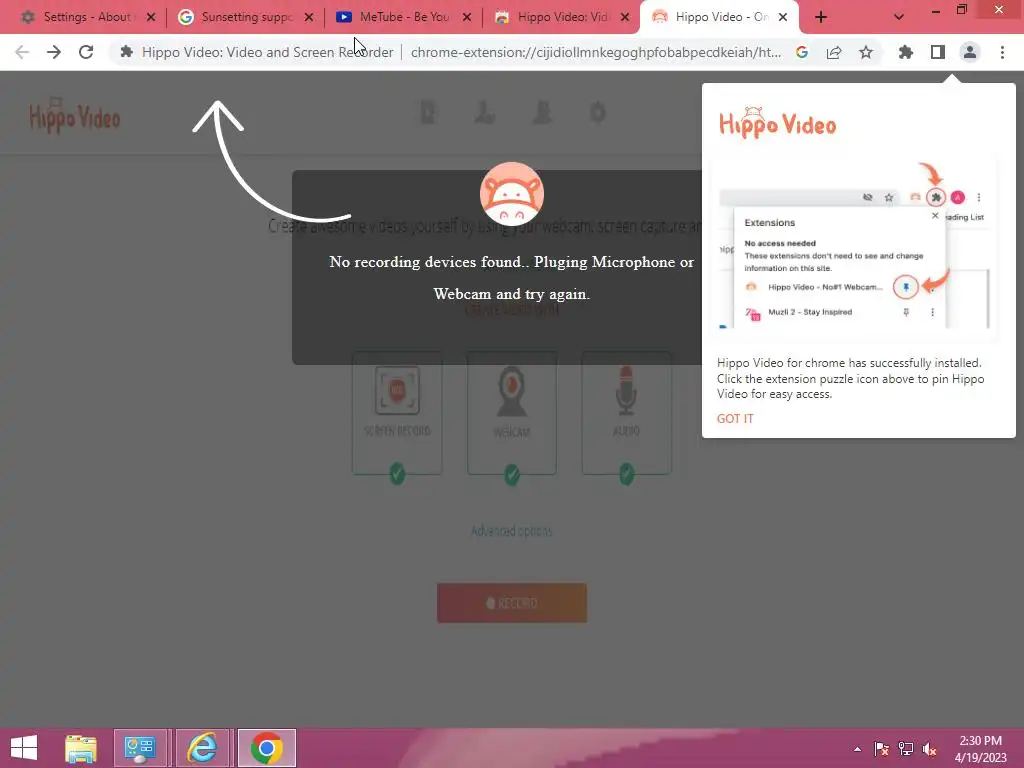
Task: Open the gear settings in page header
Action: pyautogui.click(x=598, y=112)
